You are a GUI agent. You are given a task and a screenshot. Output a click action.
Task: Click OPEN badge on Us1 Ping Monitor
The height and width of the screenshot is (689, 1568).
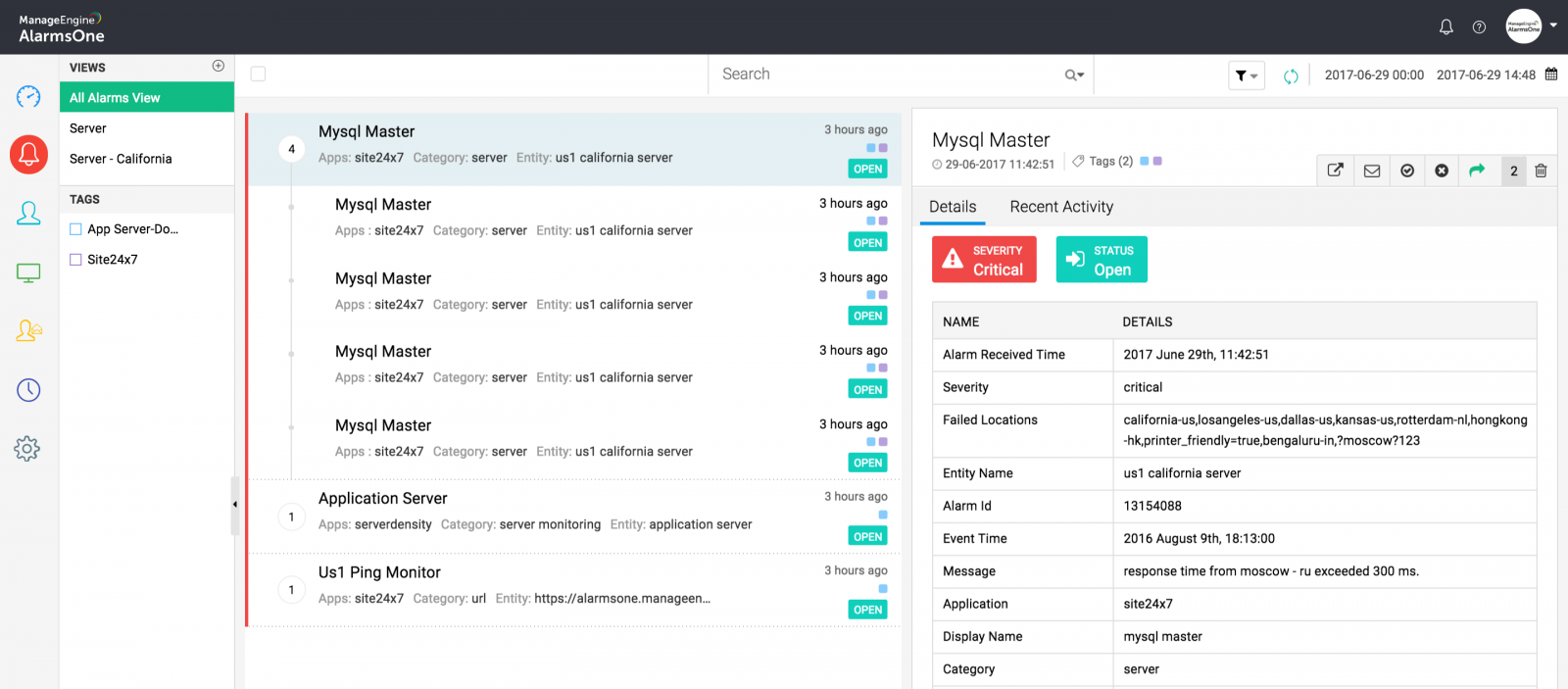[868, 610]
